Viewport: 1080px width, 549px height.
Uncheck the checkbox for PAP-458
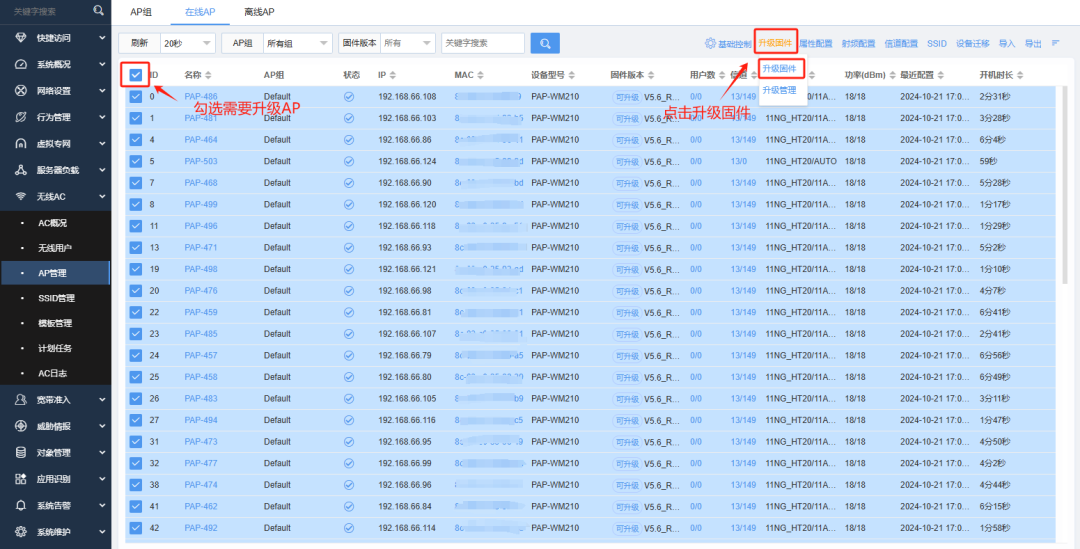[x=136, y=377]
